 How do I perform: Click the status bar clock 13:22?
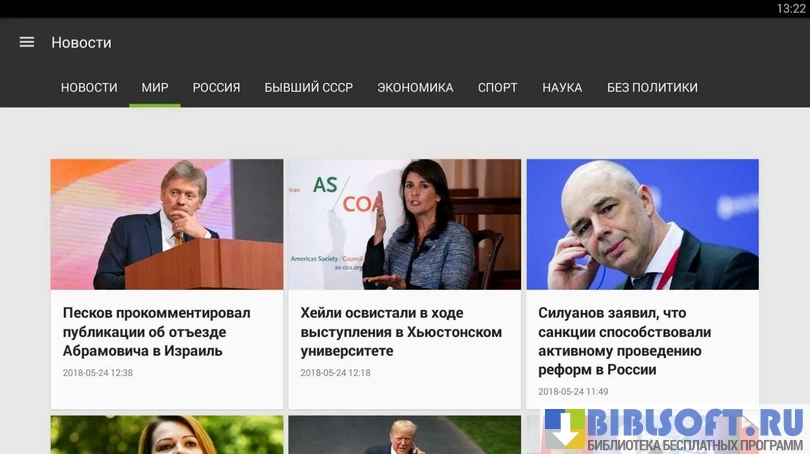click(x=791, y=9)
